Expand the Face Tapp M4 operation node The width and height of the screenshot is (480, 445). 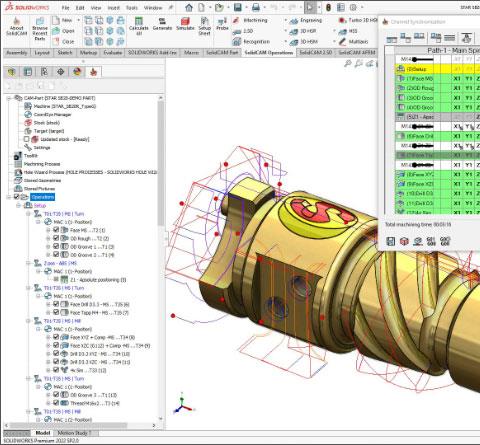coord(48,312)
